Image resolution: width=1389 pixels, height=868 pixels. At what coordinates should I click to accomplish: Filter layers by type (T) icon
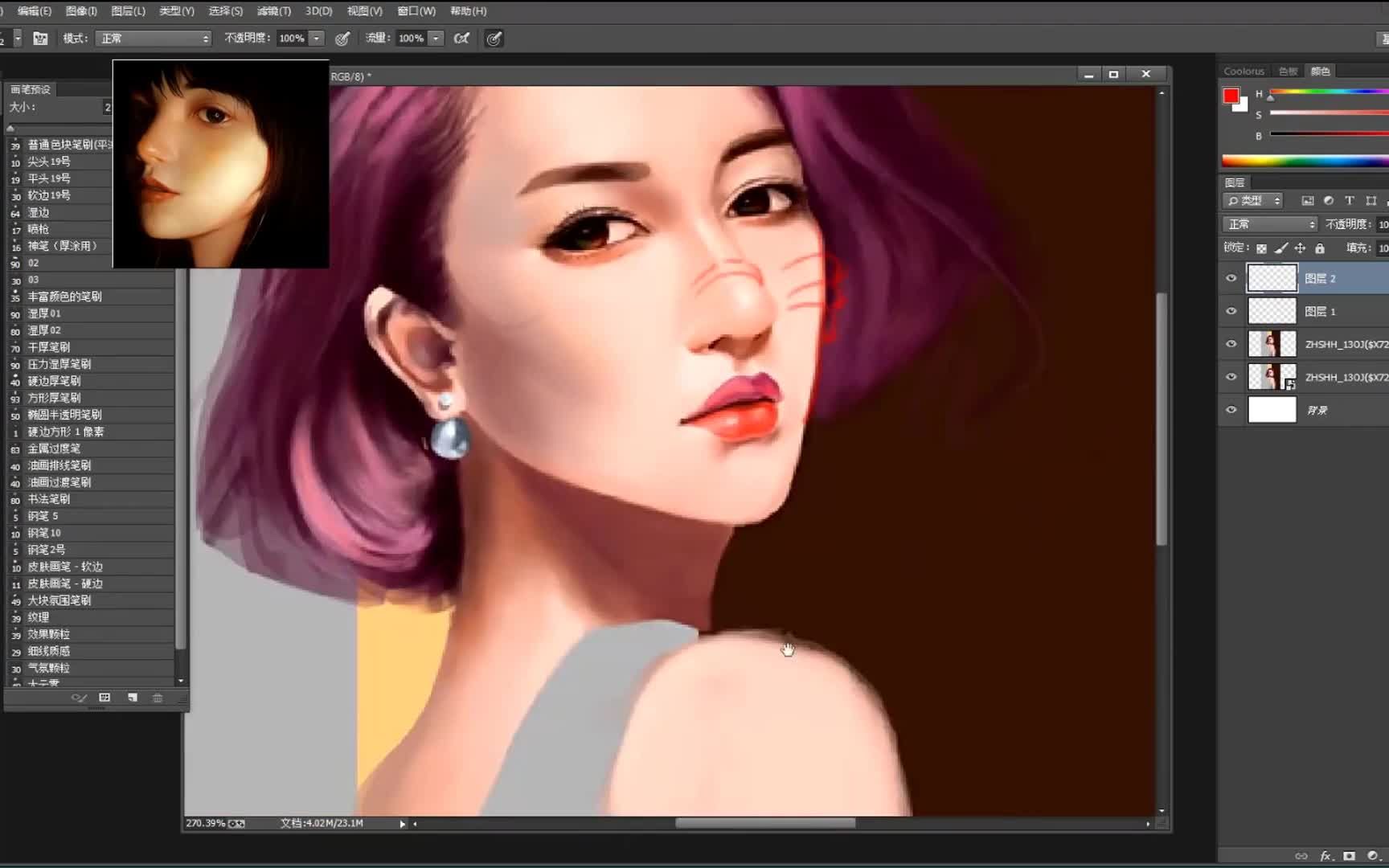click(1350, 201)
